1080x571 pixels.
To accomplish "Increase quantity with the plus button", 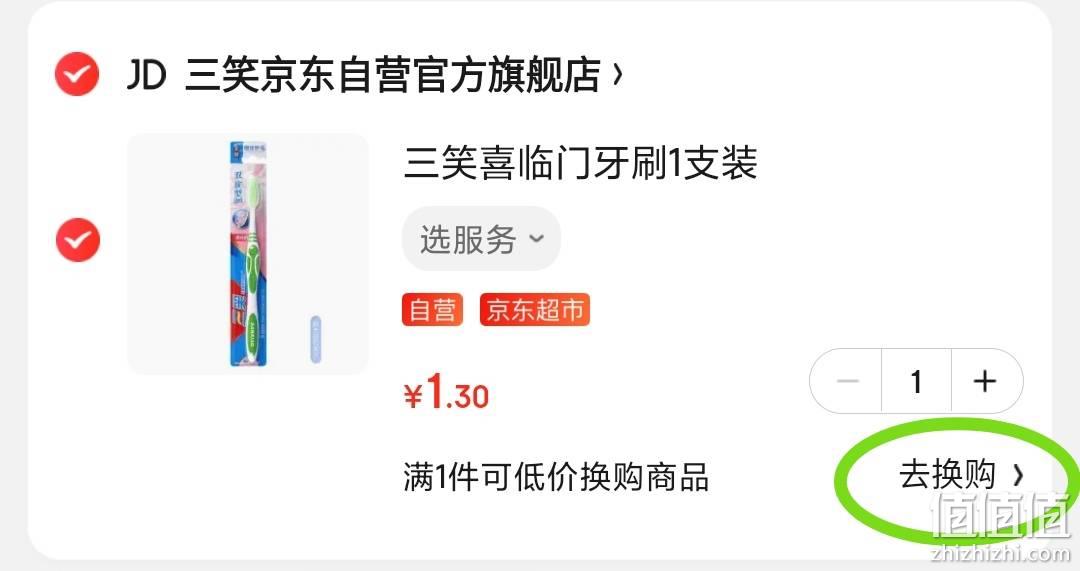I will (x=986, y=381).
